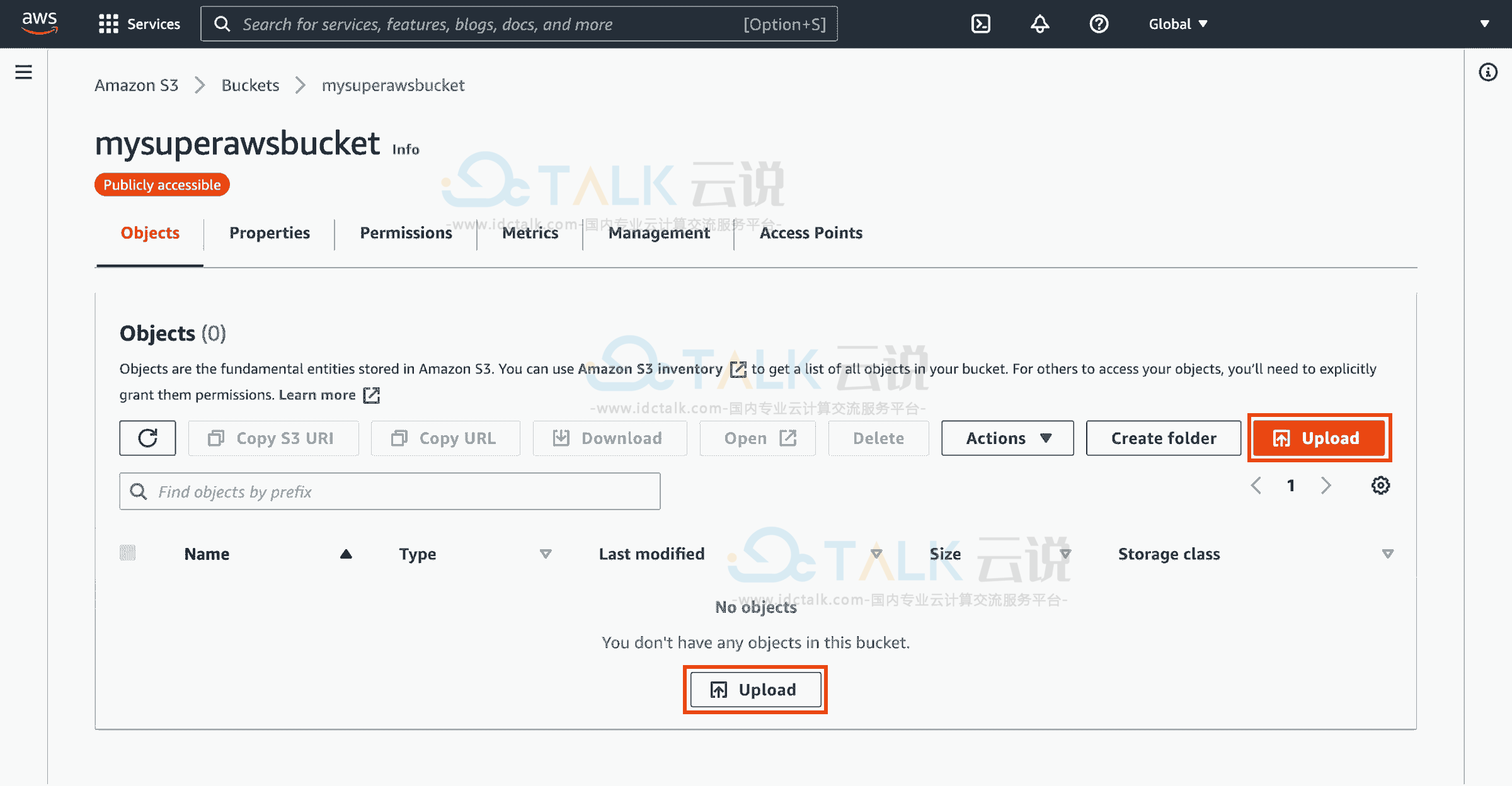Click the AWS logo home icon
The image size is (1512, 786).
click(x=40, y=23)
